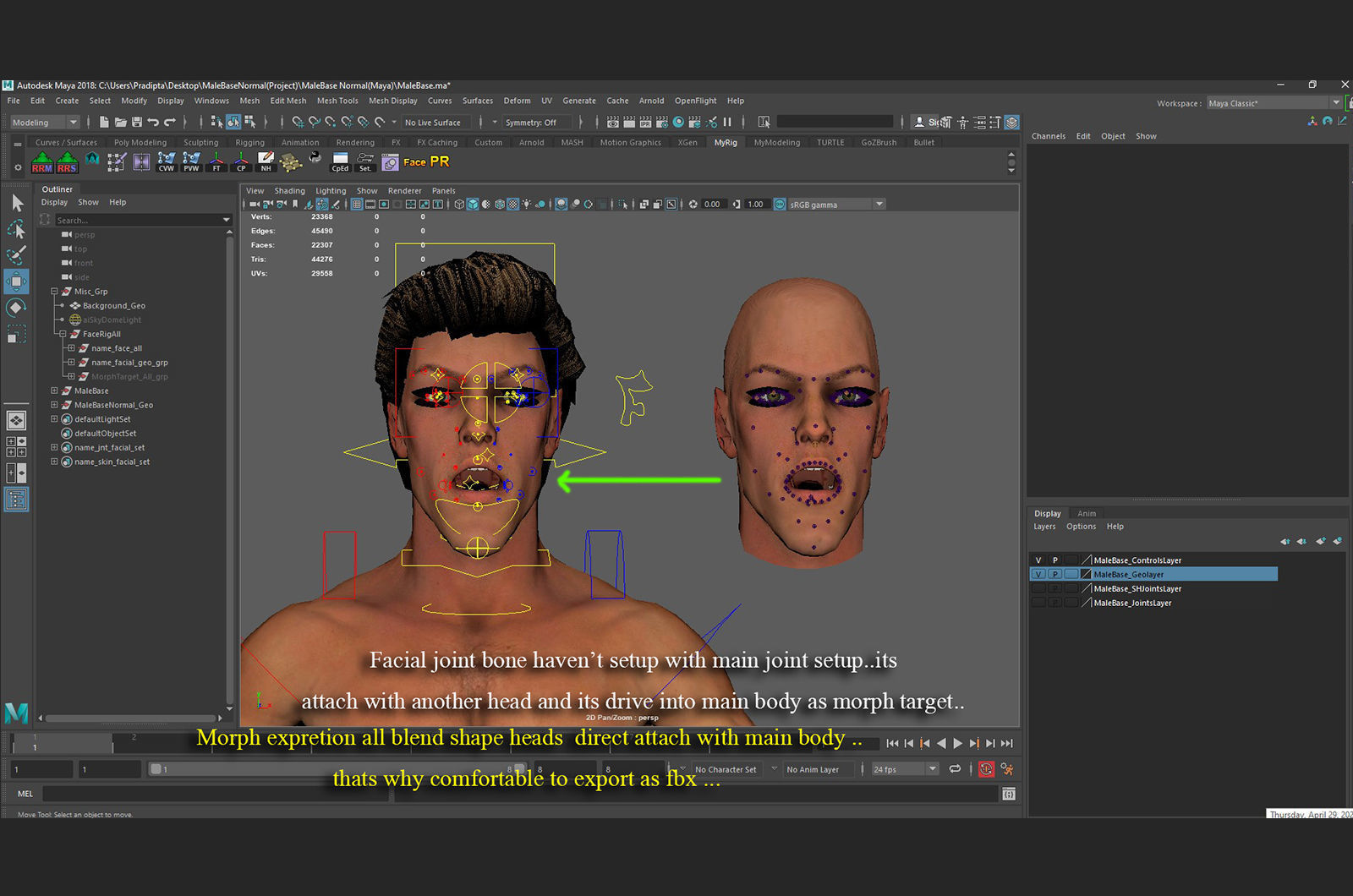Open the Script Editor icon
Viewport: 1353px width, 896px height.
pyautogui.click(x=1009, y=794)
